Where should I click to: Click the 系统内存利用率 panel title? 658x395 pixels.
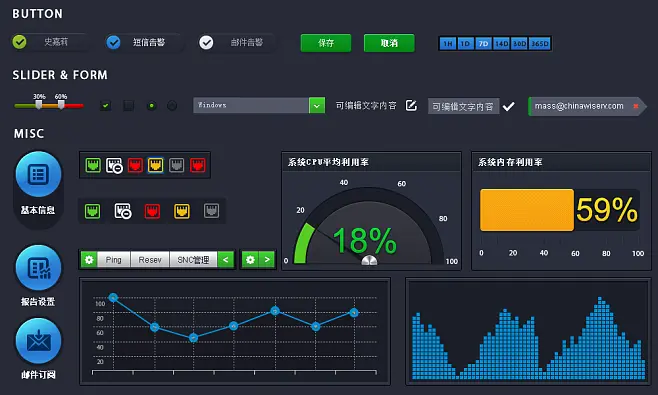pos(510,162)
